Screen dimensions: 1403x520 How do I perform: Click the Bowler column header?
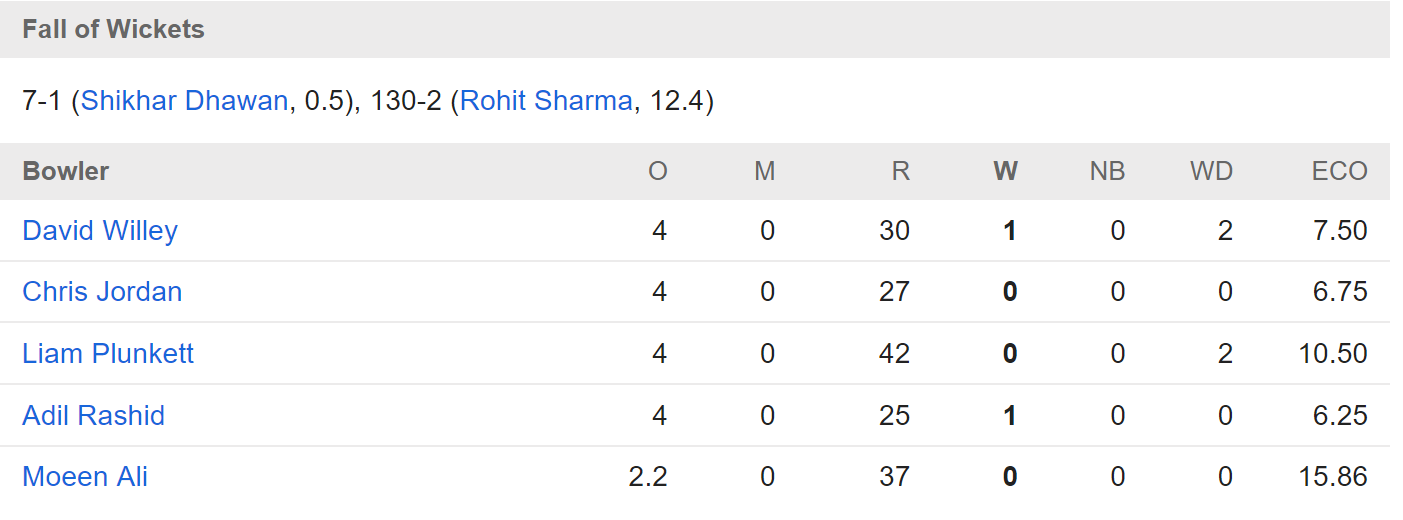(x=66, y=171)
